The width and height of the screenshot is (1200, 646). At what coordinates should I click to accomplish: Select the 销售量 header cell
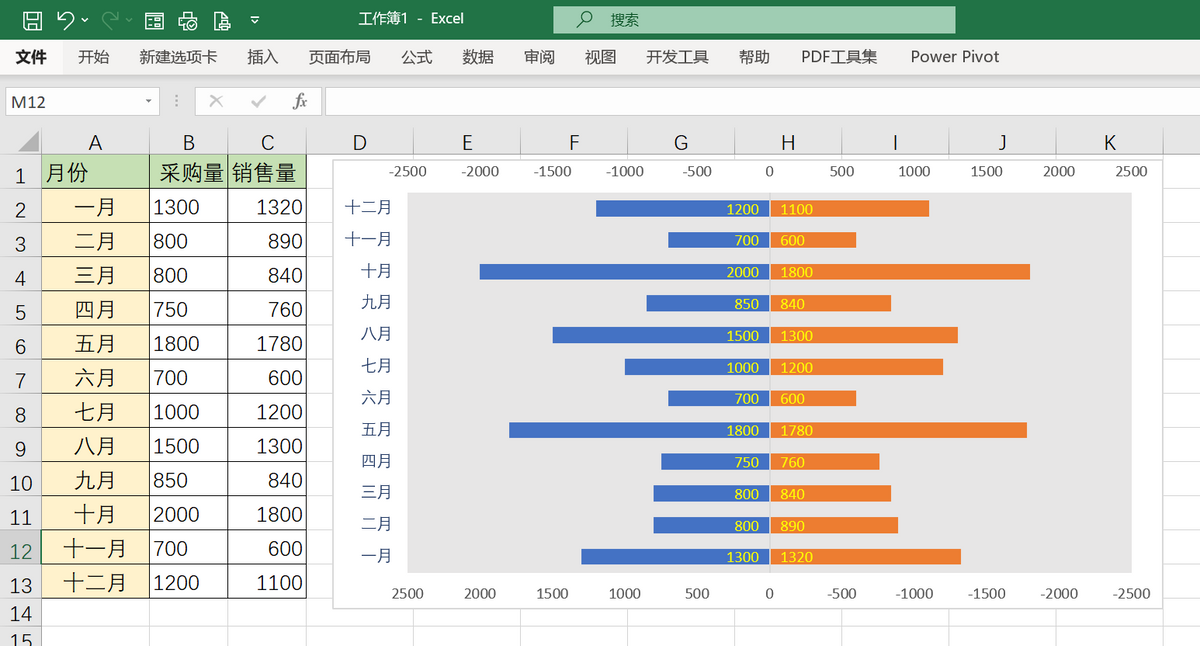[267, 172]
